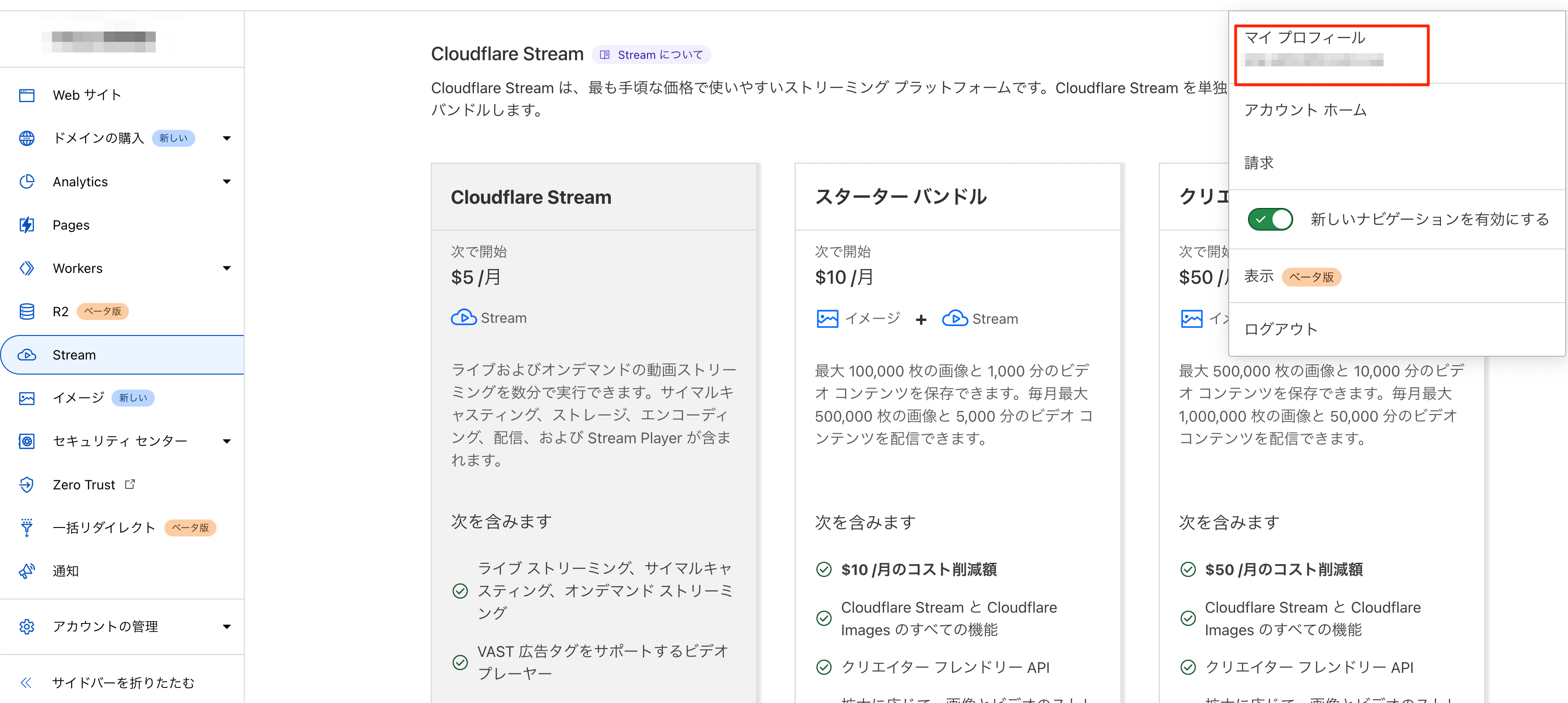Click the R2 database icon
The image size is (1568, 703).
pyautogui.click(x=27, y=312)
